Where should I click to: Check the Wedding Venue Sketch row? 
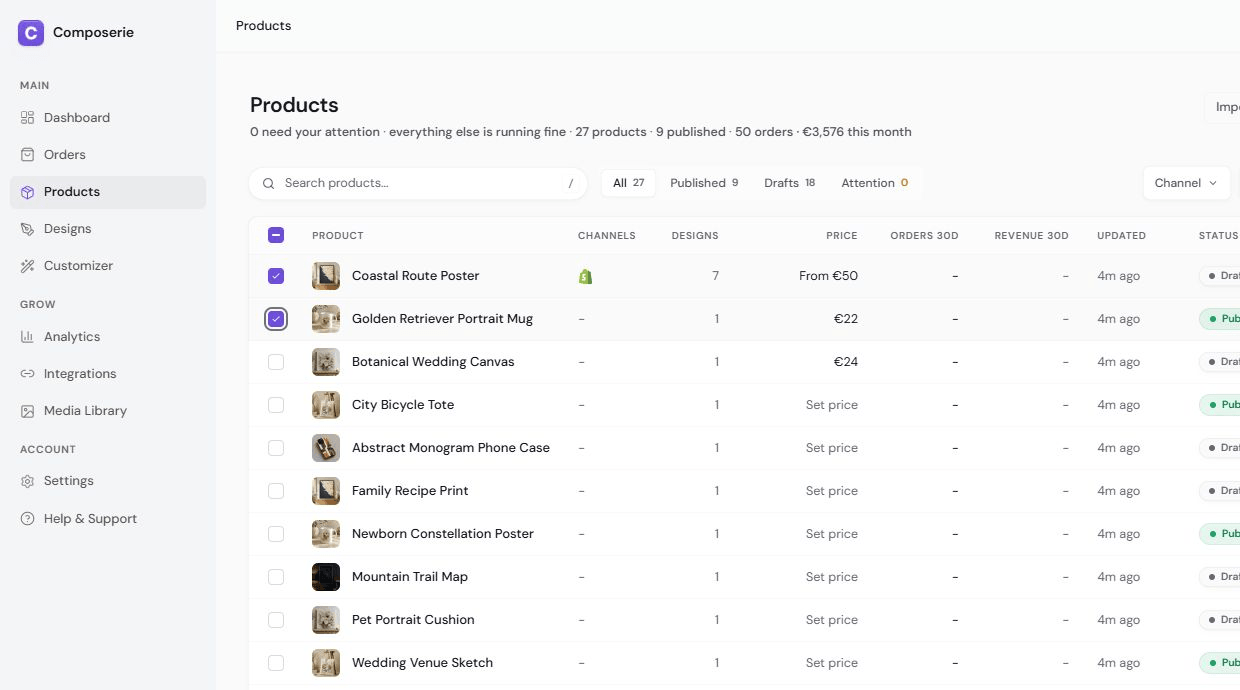click(276, 663)
